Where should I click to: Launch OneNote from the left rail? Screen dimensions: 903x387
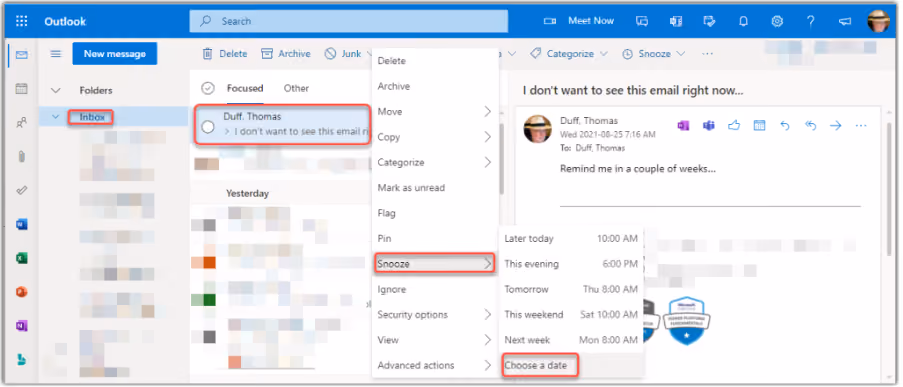point(22,326)
